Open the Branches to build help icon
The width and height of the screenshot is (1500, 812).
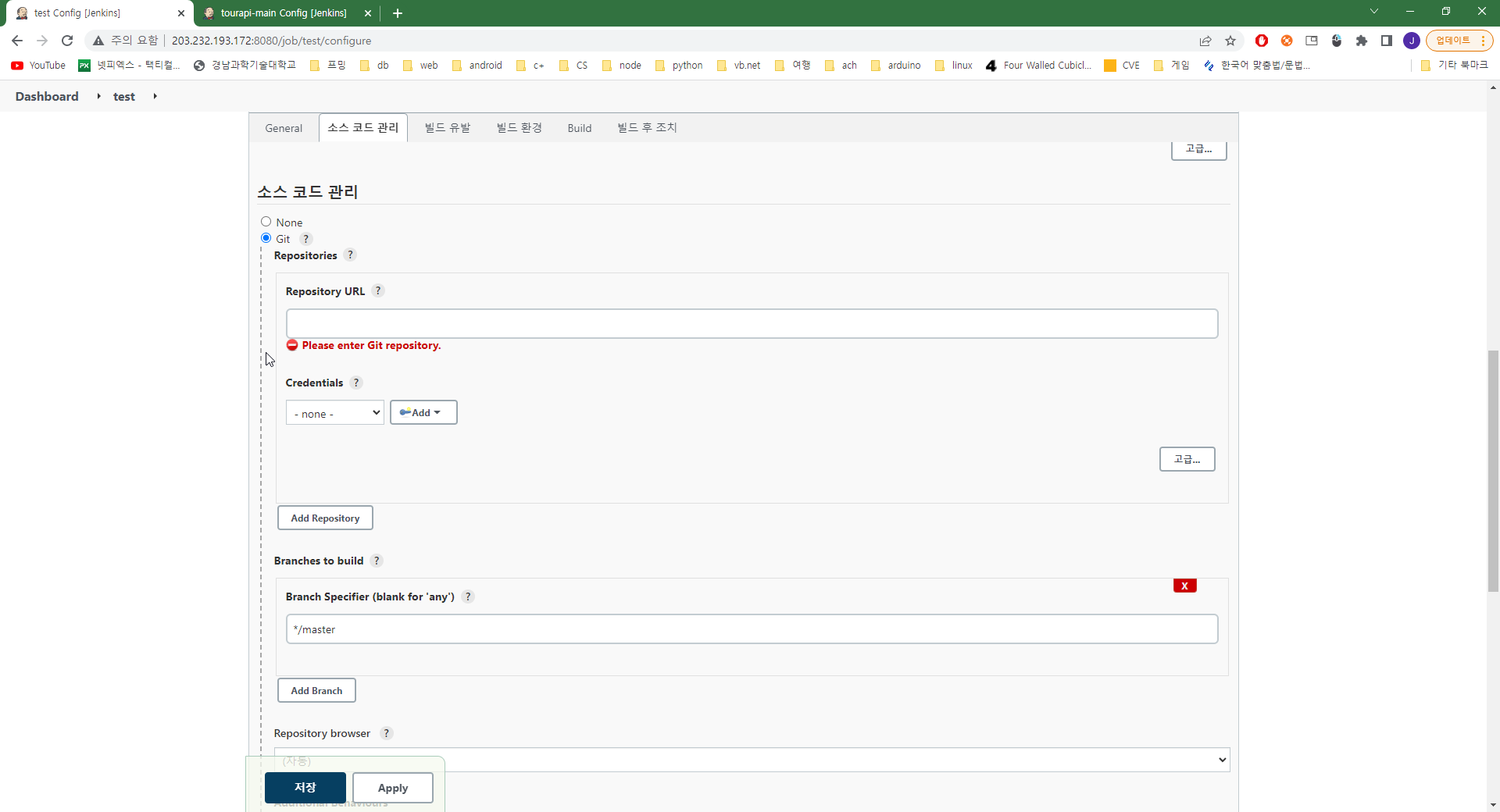[x=377, y=560]
